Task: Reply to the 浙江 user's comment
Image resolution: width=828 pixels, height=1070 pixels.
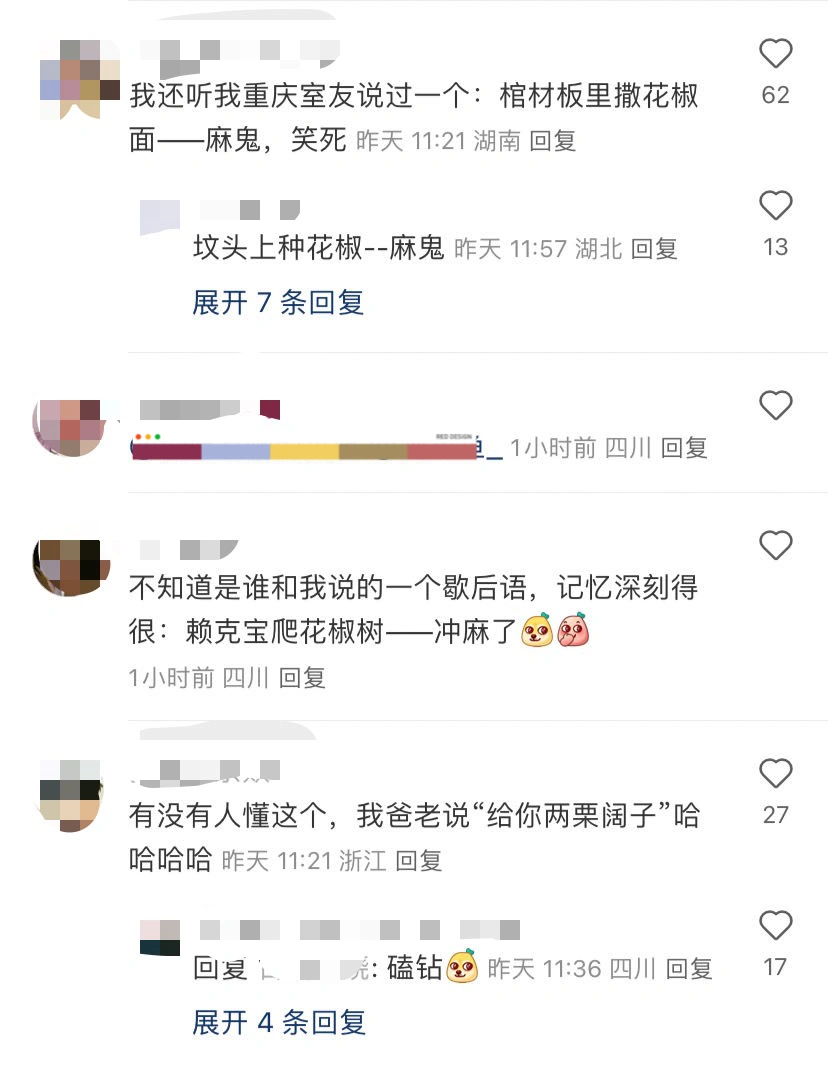Action: (419, 861)
